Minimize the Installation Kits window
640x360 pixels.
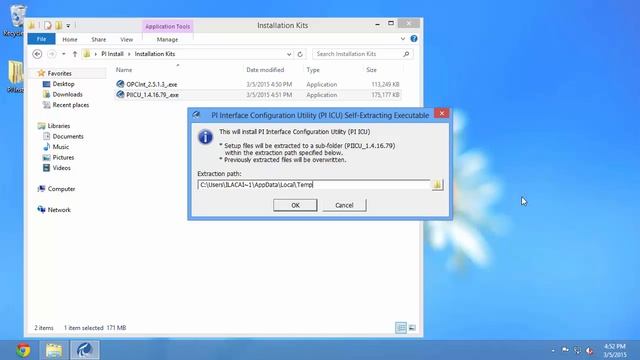click(x=377, y=24)
